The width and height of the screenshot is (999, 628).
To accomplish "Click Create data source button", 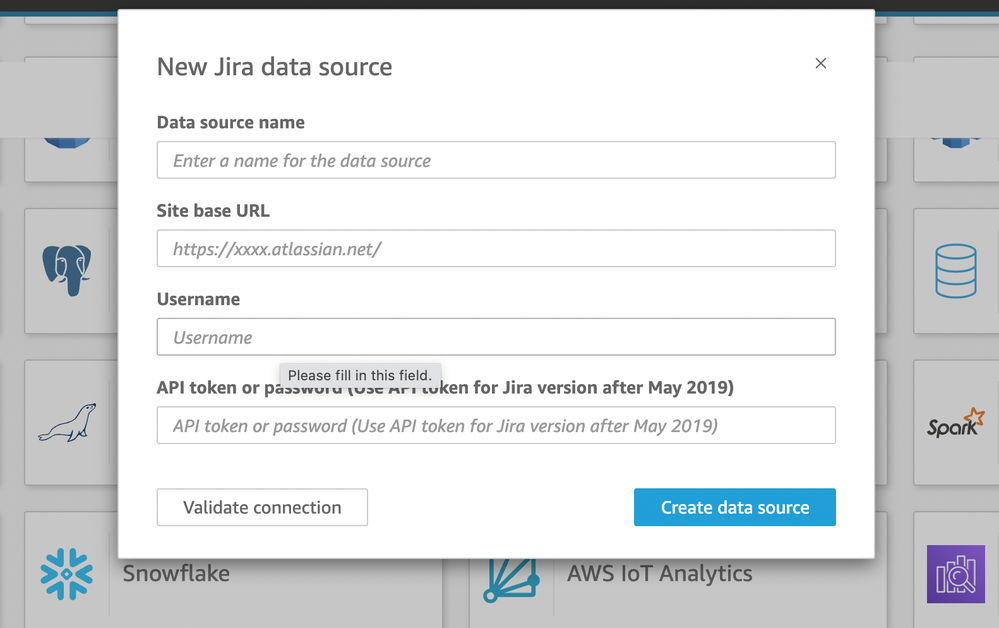I will click(x=735, y=507).
